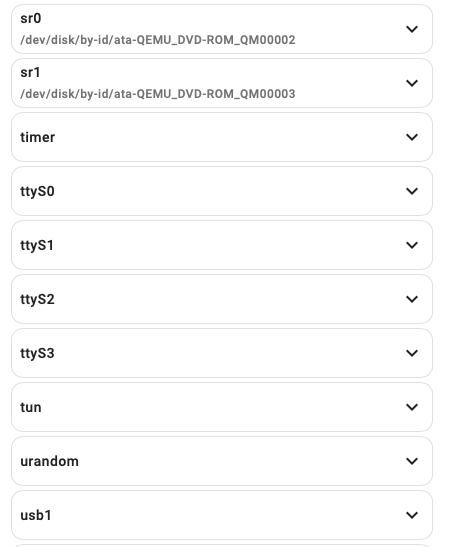Click the QEMU_DVD-ROM_QM00002 device path
This screenshot has width=451, height=547.
click(158, 40)
